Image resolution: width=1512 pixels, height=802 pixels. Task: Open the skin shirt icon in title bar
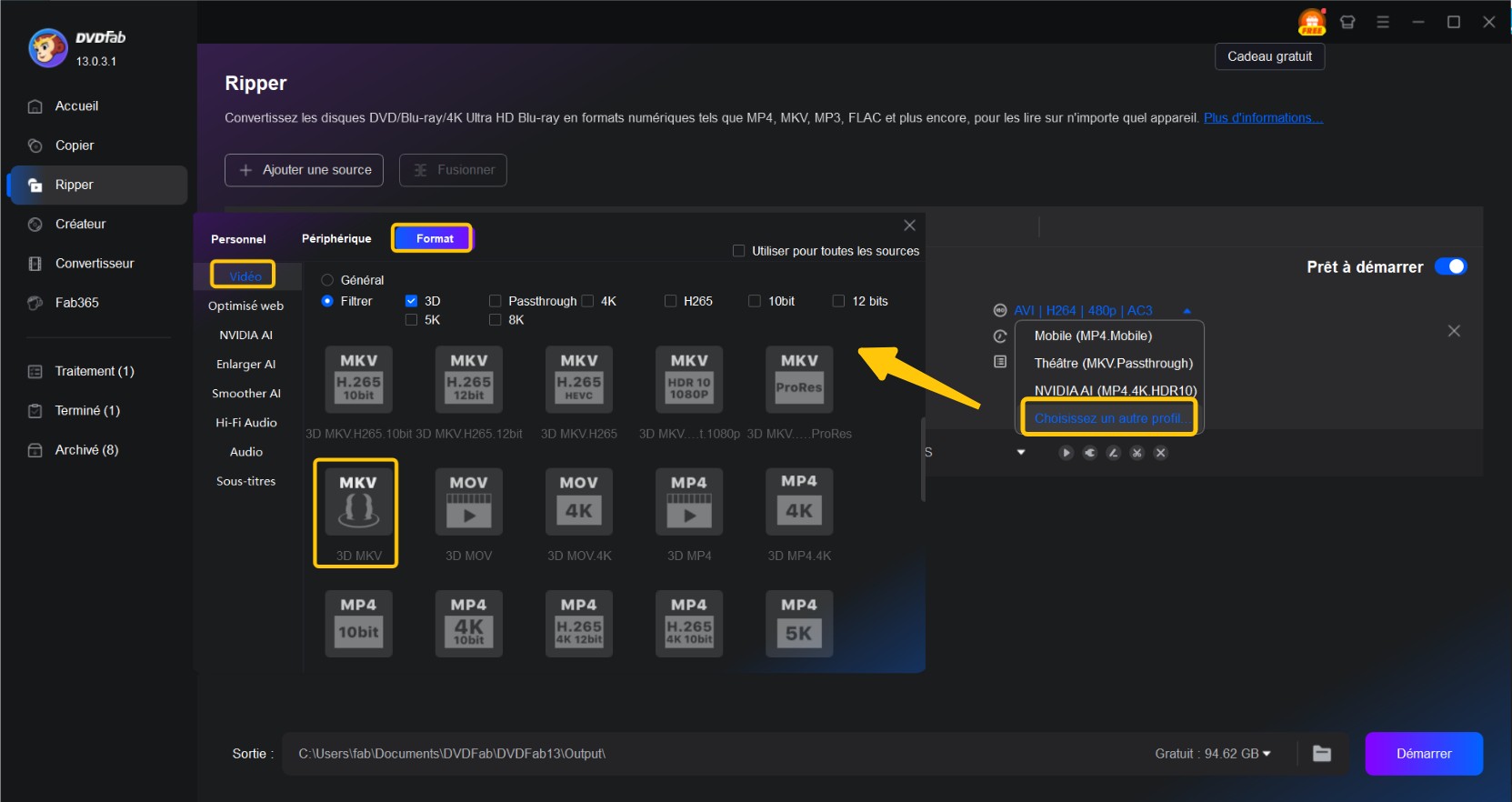[1347, 22]
